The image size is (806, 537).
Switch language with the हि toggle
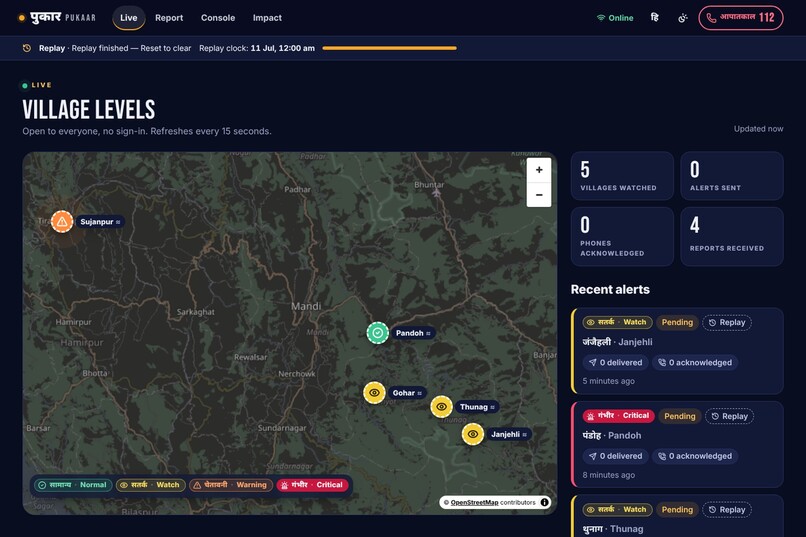pos(654,17)
